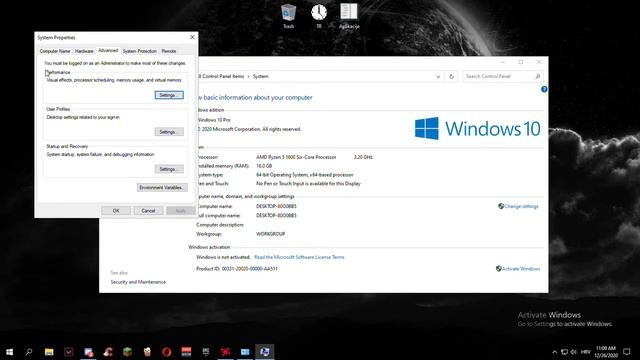The width and height of the screenshot is (640, 360).
Task: Select the Advanced tab
Action: tap(108, 50)
